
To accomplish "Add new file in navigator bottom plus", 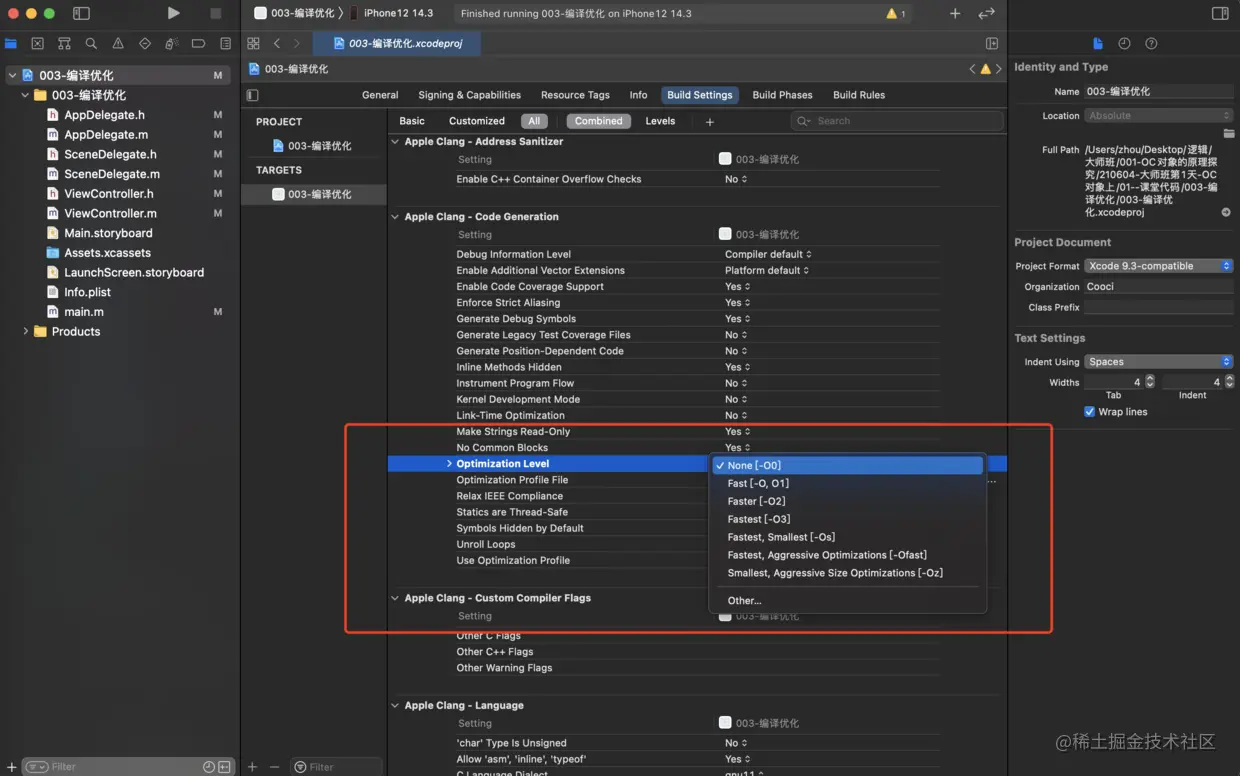I will click(x=11, y=767).
